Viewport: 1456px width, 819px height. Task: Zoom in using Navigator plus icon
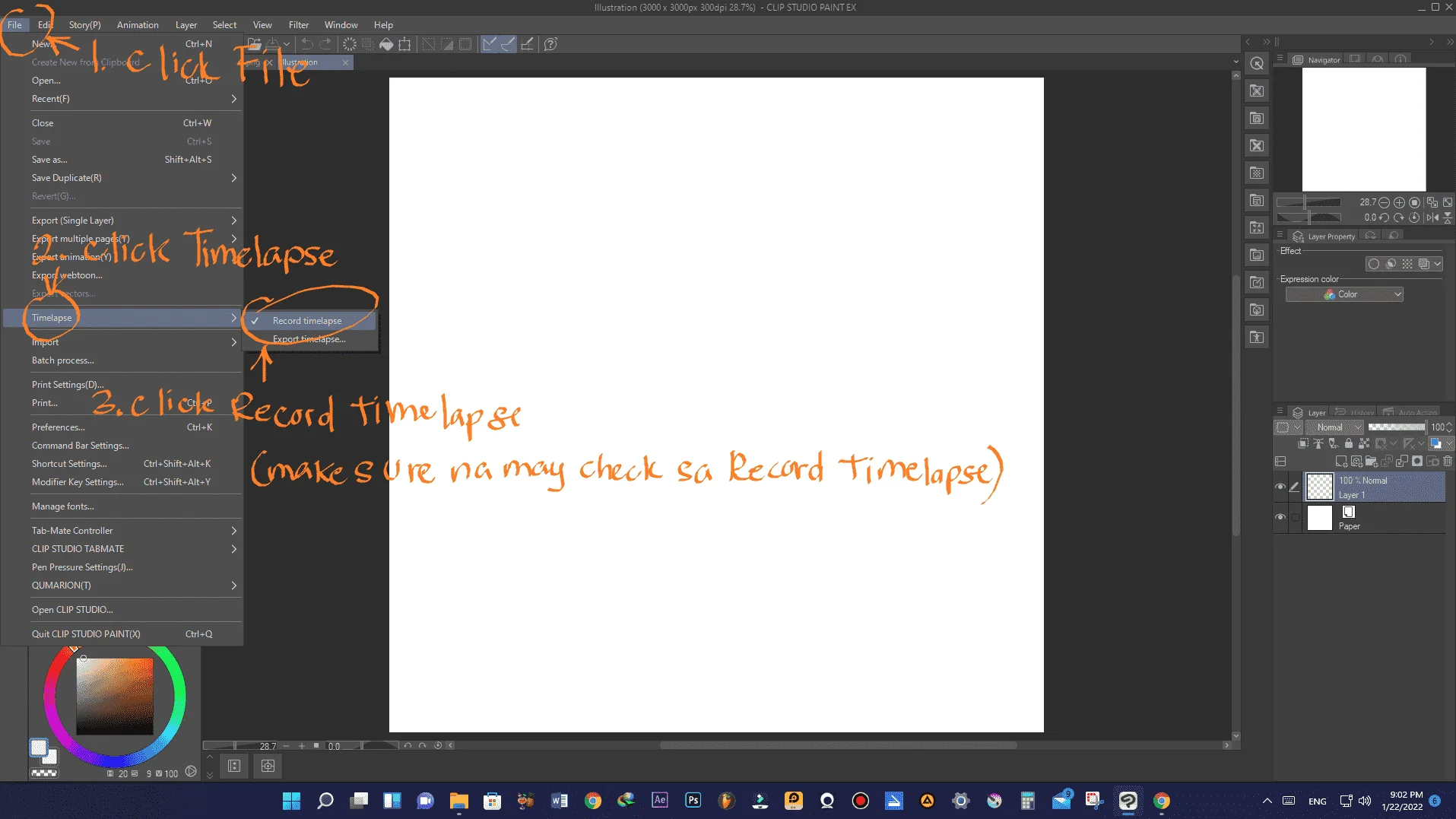coord(1399,202)
